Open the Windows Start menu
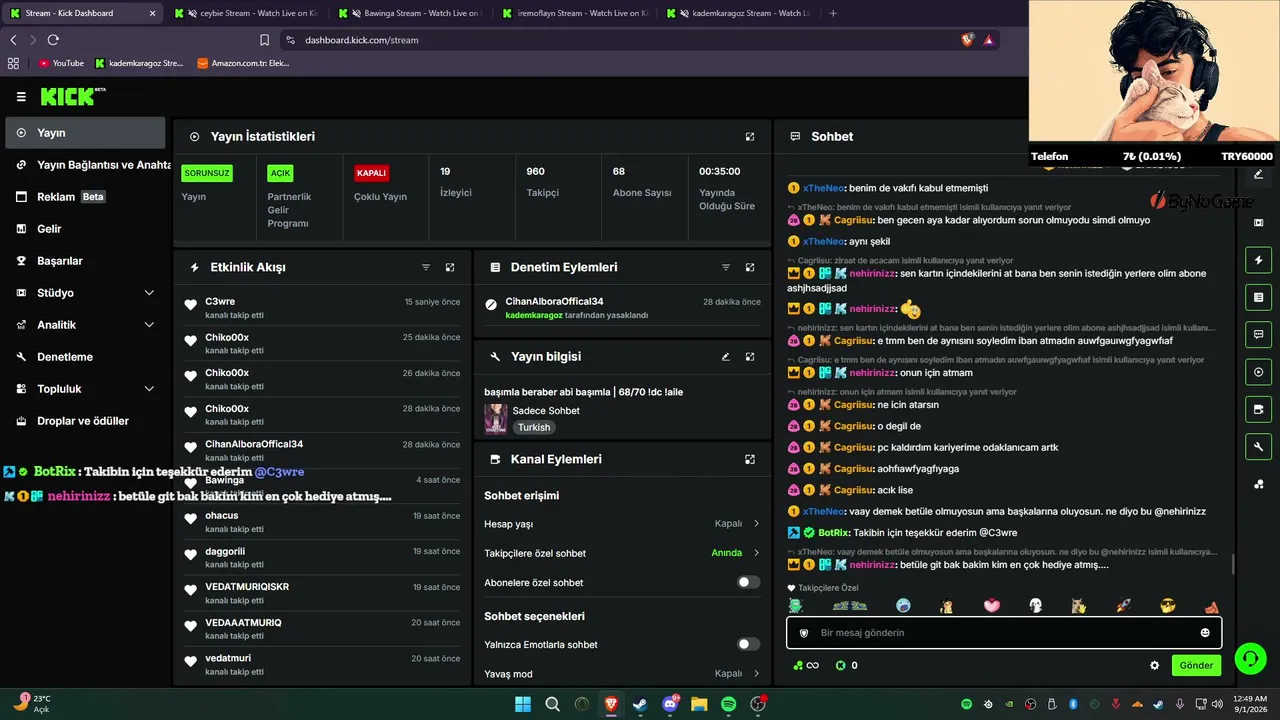This screenshot has height=720, width=1280. click(523, 704)
